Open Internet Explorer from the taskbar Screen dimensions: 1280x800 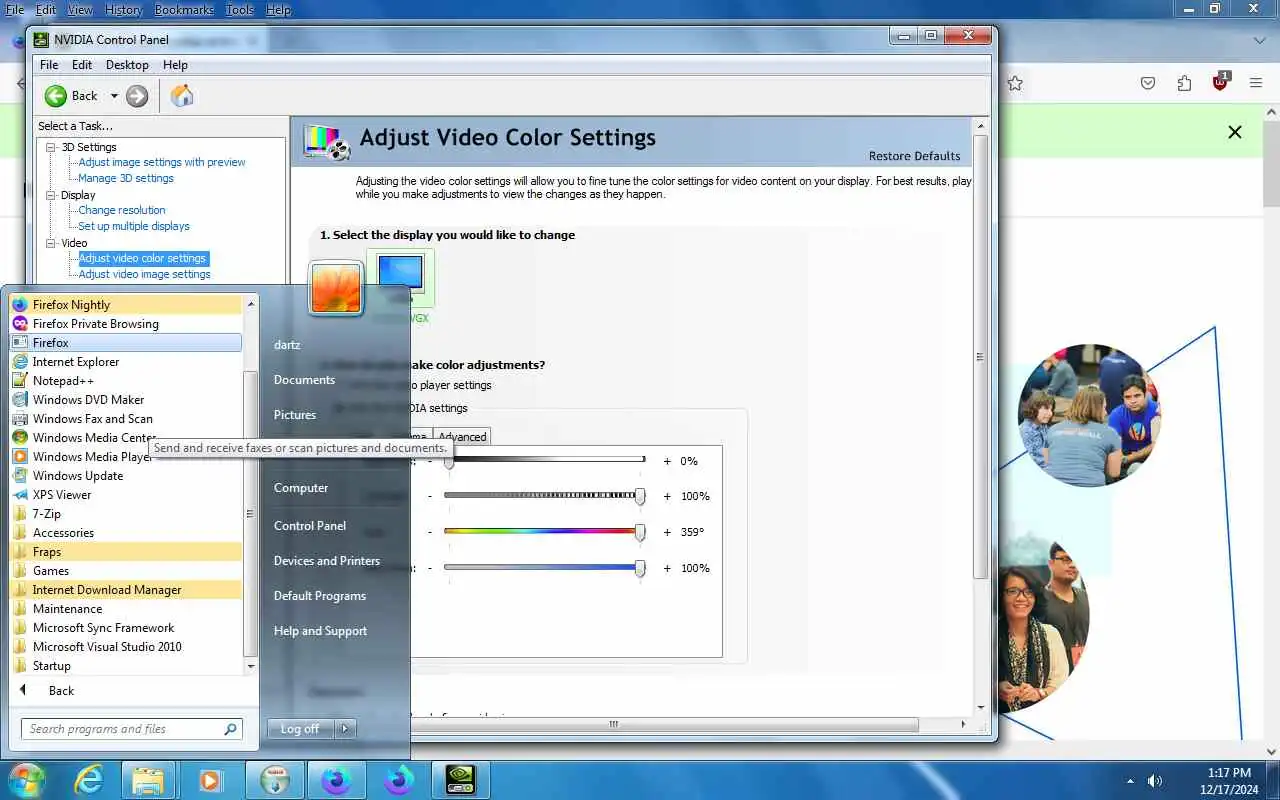(x=88, y=780)
